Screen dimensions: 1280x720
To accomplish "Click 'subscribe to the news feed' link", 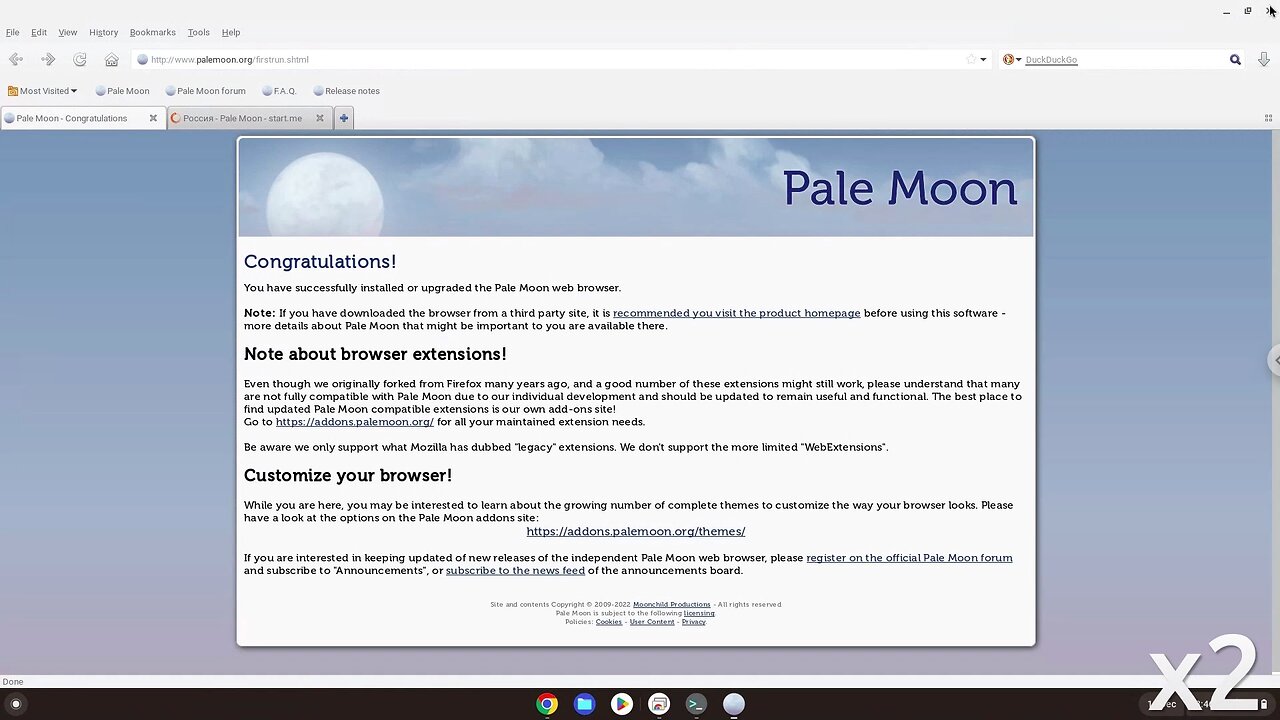I will [515, 571].
